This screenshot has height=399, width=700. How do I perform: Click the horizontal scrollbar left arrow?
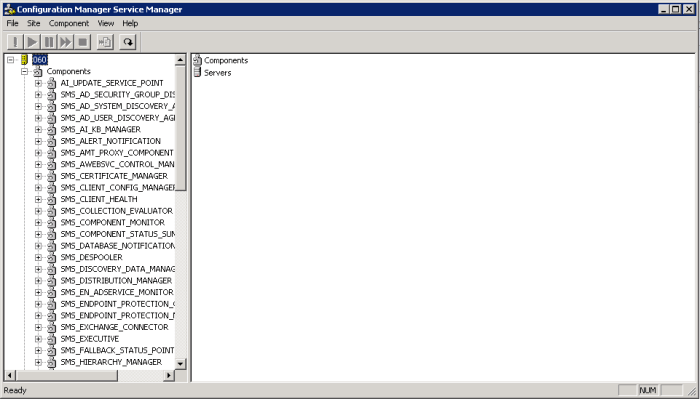(9, 375)
